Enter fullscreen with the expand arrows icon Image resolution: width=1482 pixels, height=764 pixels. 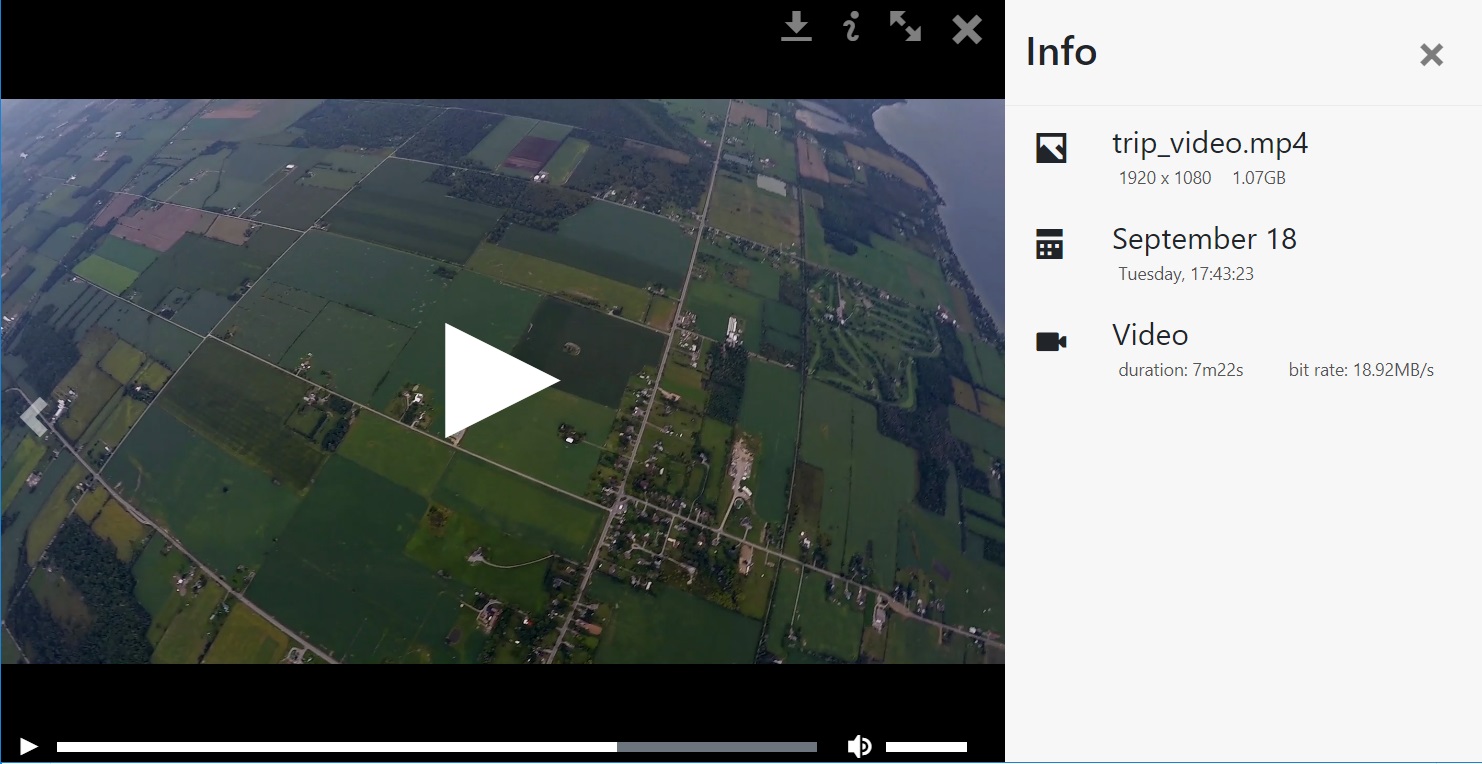[x=906, y=27]
